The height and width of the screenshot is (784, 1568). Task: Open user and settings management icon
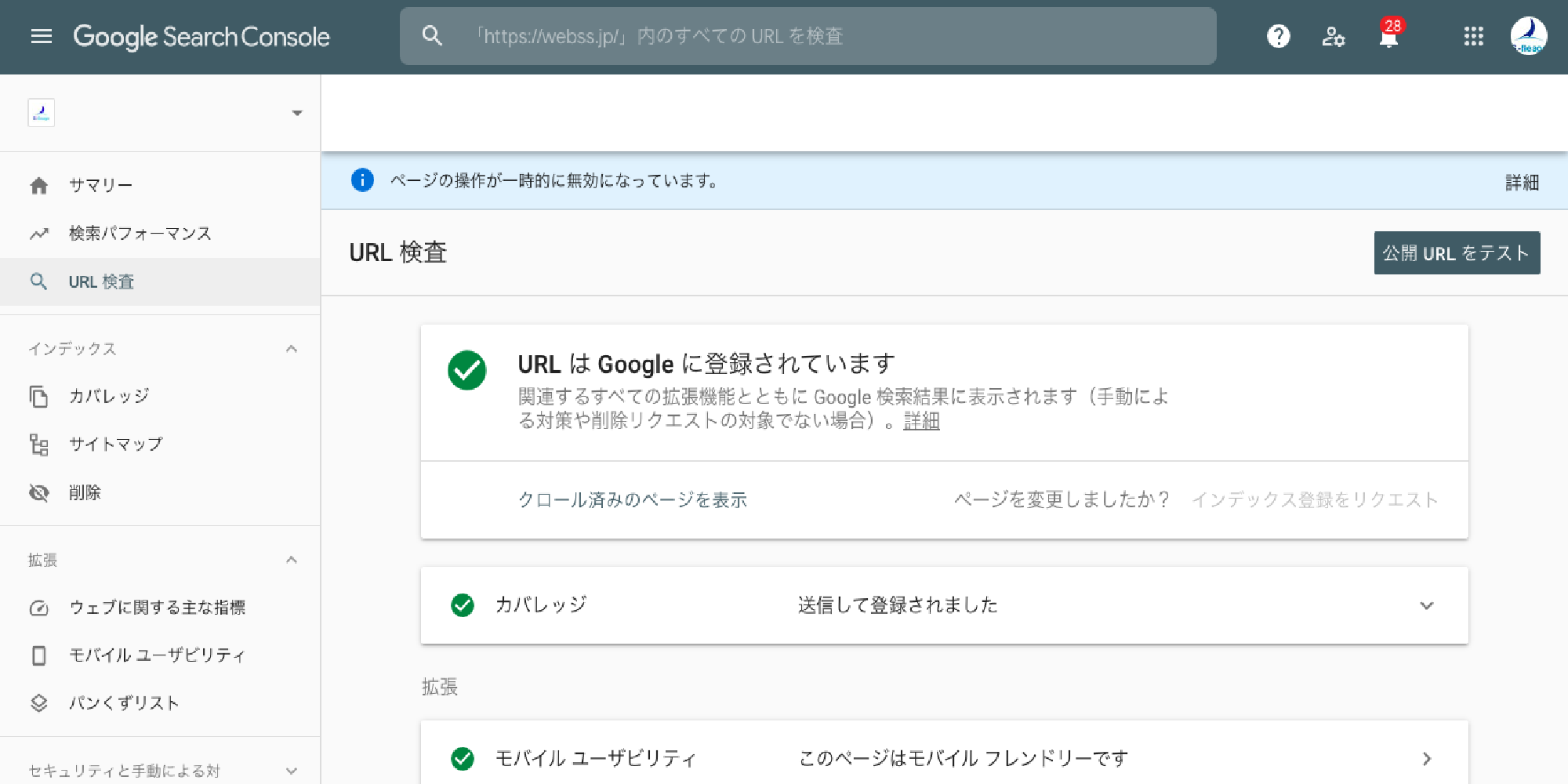1333,36
